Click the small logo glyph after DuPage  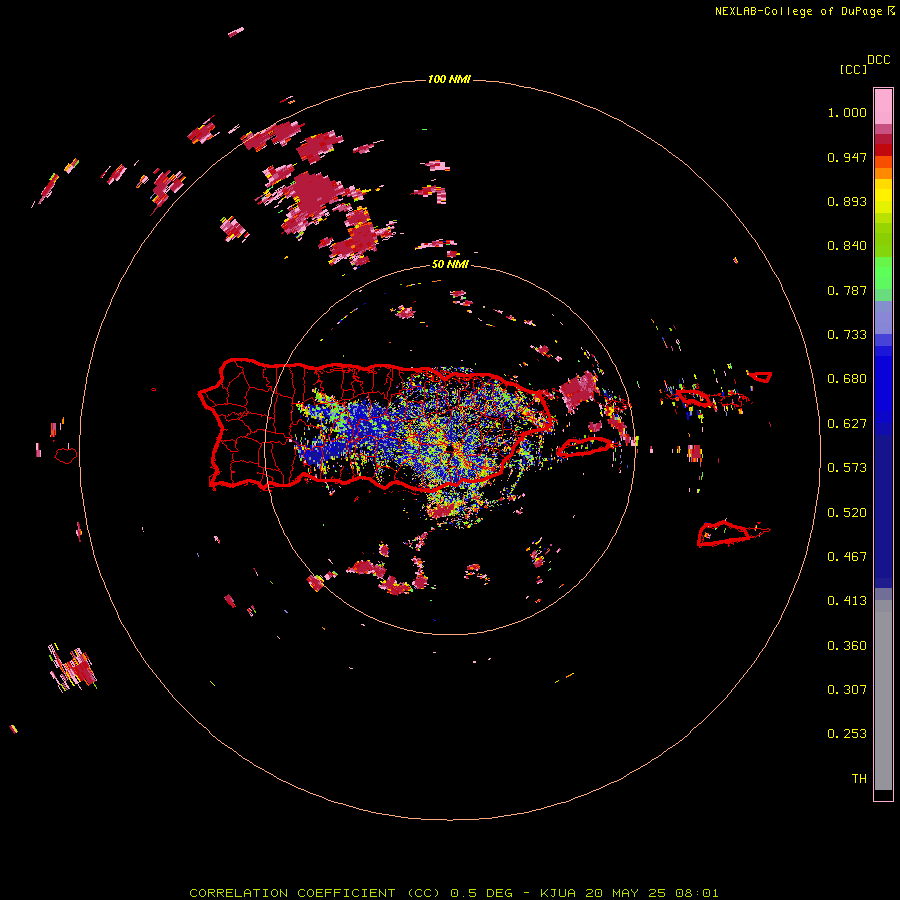(x=891, y=10)
